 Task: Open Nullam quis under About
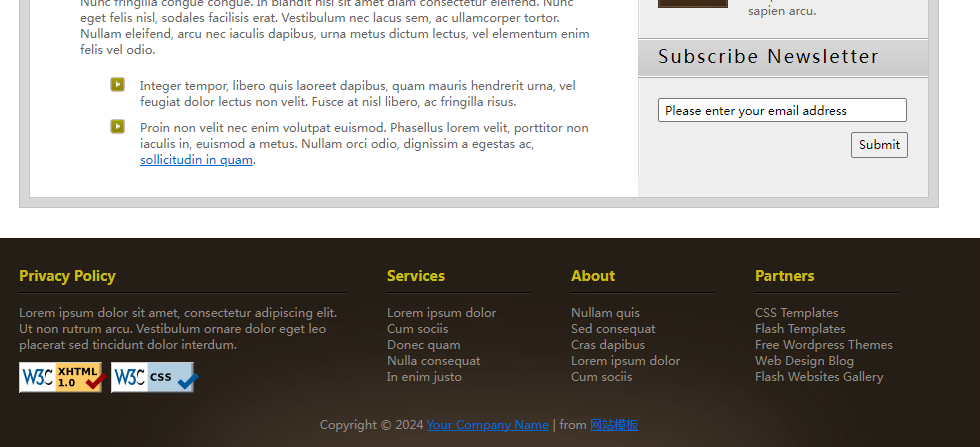[605, 313]
